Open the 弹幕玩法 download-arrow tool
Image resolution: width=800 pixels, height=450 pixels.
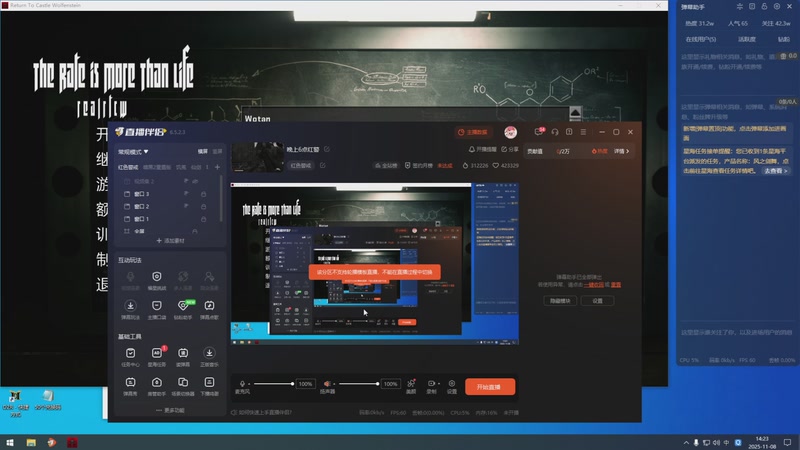[131, 309]
